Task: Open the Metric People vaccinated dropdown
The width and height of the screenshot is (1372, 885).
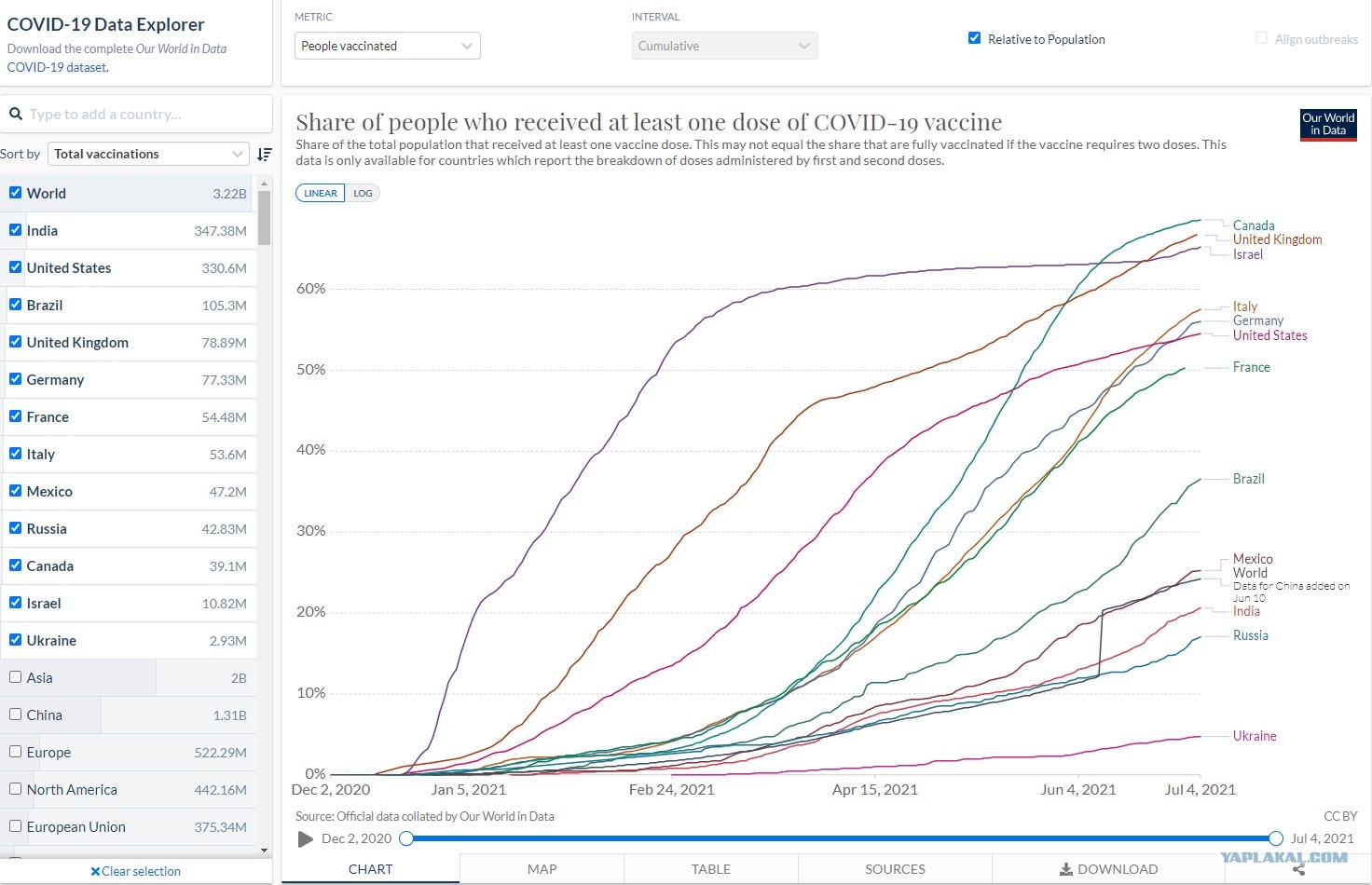Action: pos(388,46)
